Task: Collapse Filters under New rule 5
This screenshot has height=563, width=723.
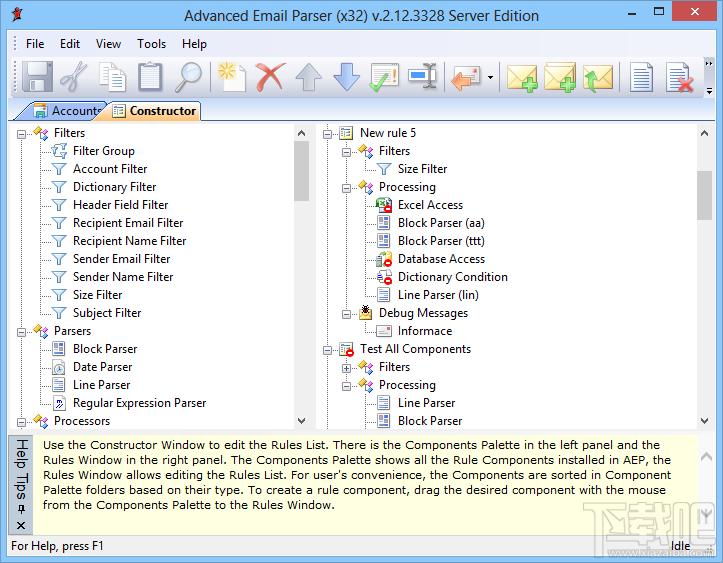Action: click(346, 152)
